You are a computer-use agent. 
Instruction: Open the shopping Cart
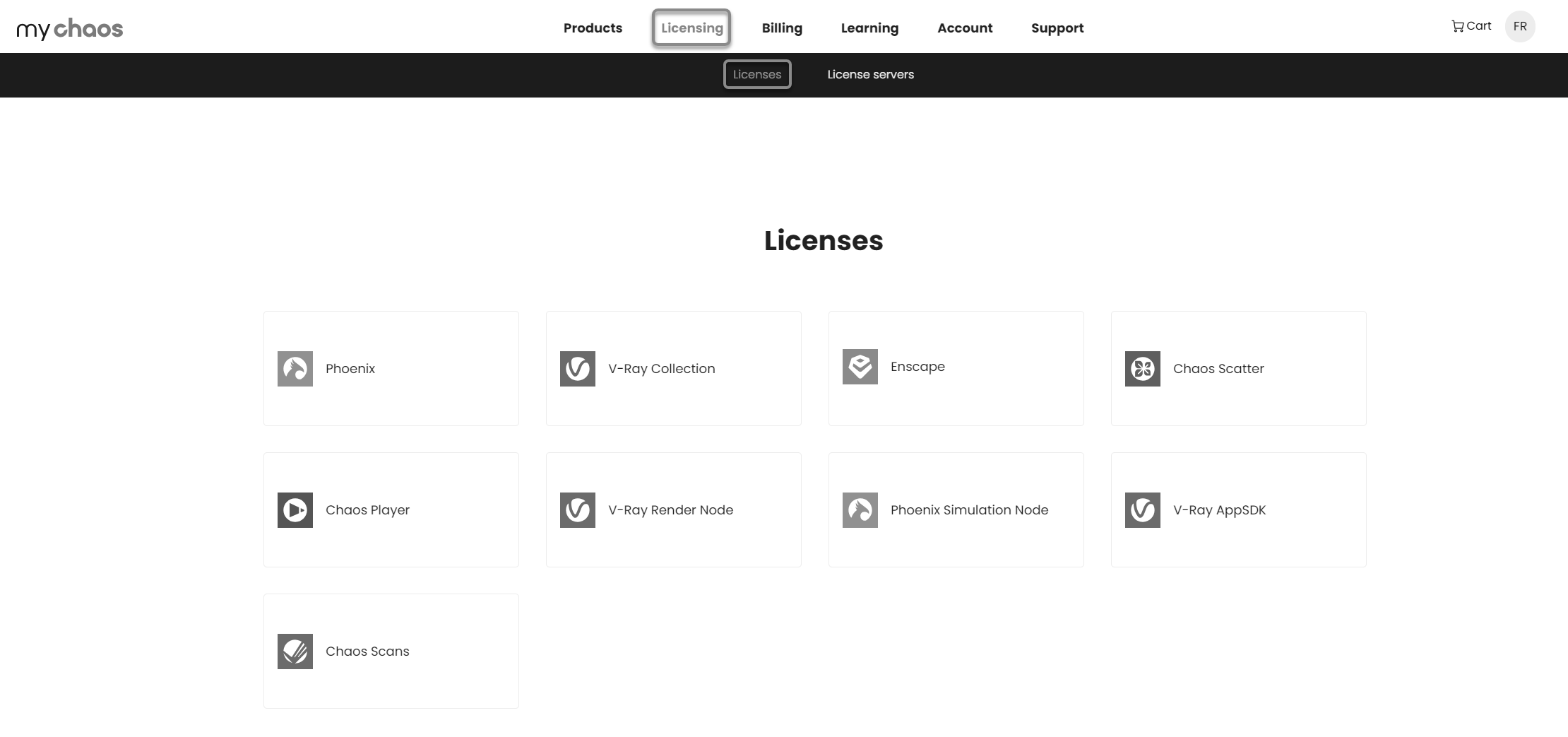tap(1471, 26)
